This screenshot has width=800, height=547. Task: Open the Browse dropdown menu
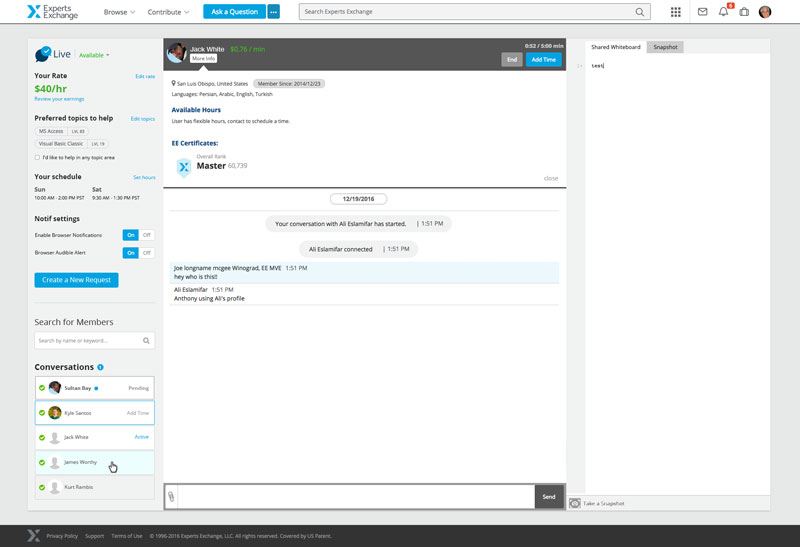click(119, 12)
